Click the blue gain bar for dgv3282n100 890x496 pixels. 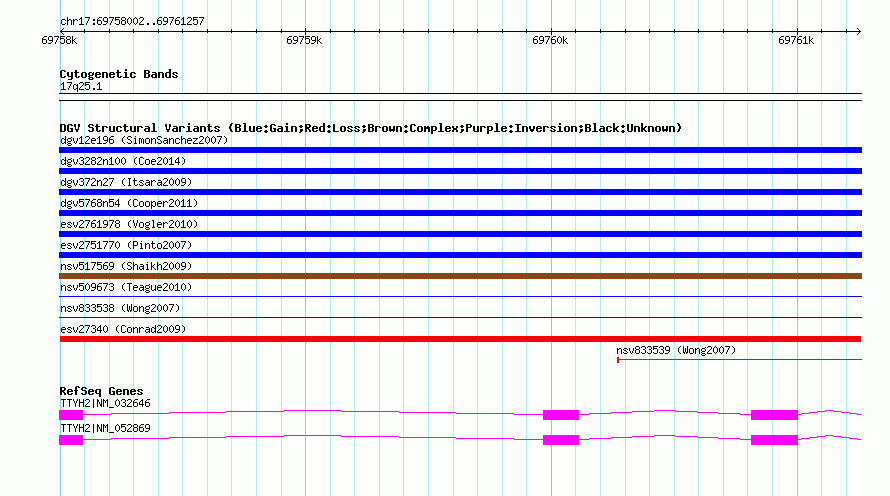[460, 171]
